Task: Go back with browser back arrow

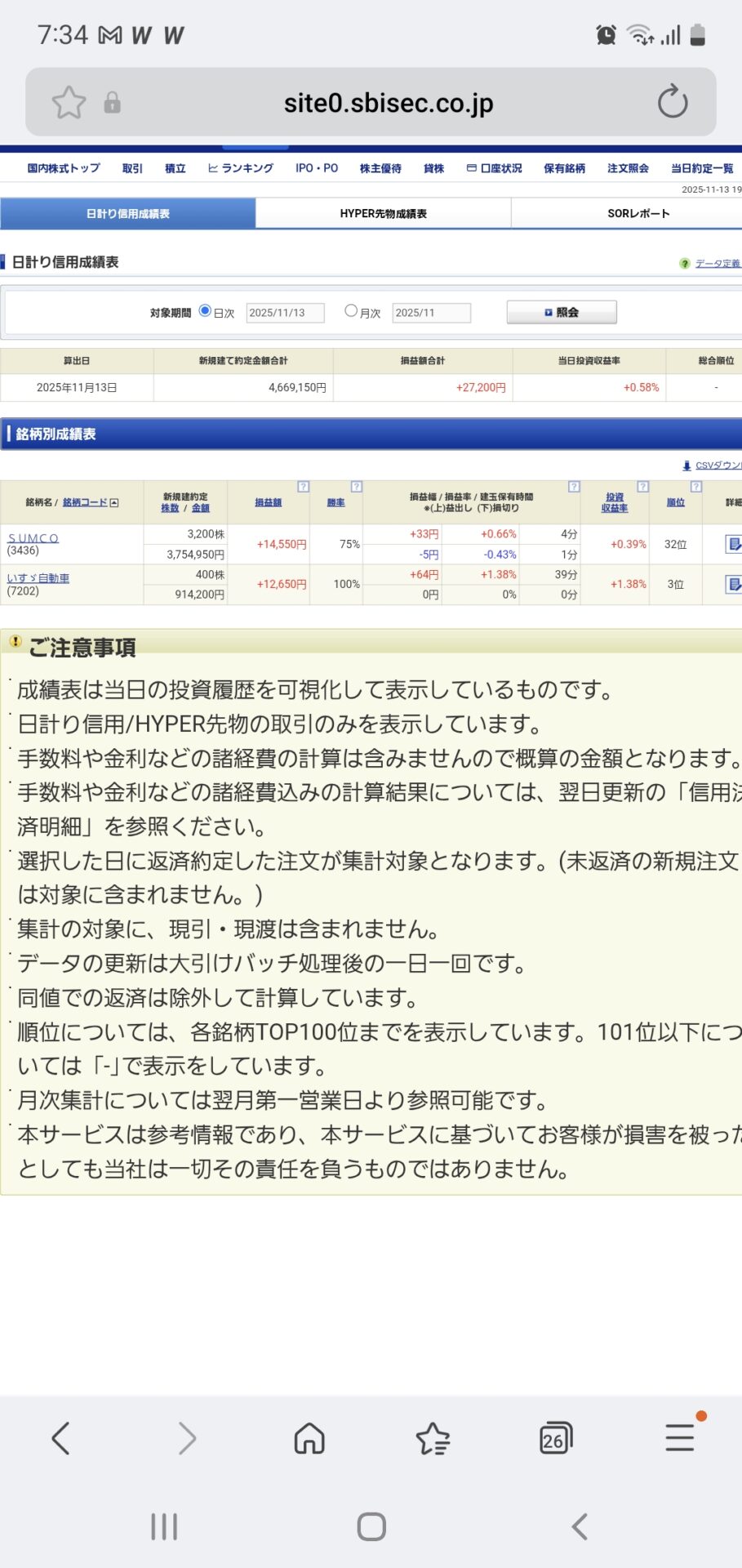Action: point(61,1438)
